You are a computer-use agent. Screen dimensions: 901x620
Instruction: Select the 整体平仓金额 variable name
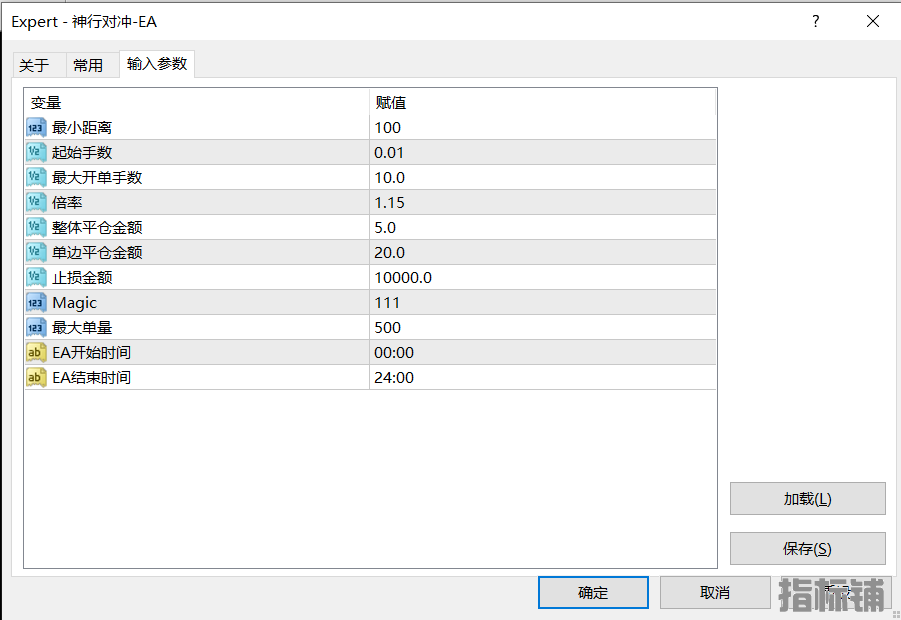(x=97, y=228)
